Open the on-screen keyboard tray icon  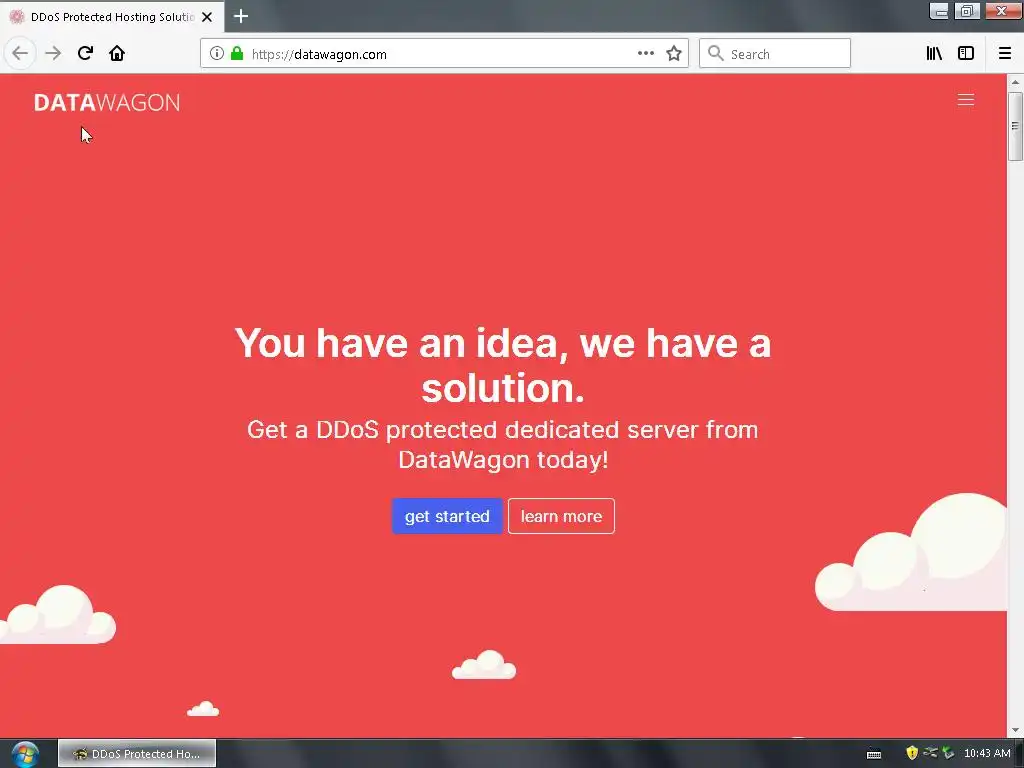click(874, 754)
